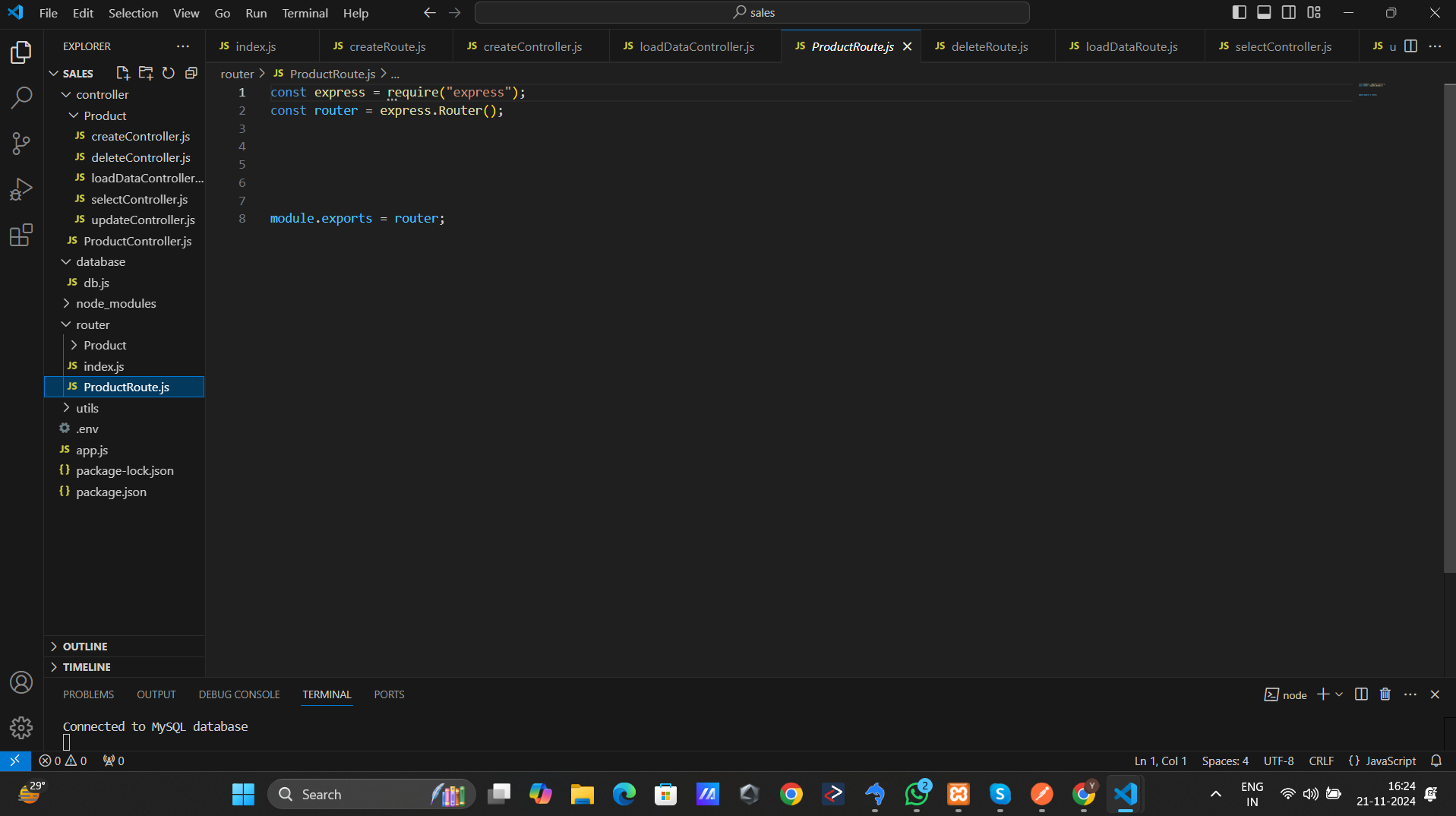Switch to the DEBUG CONSOLE tab

pos(239,694)
